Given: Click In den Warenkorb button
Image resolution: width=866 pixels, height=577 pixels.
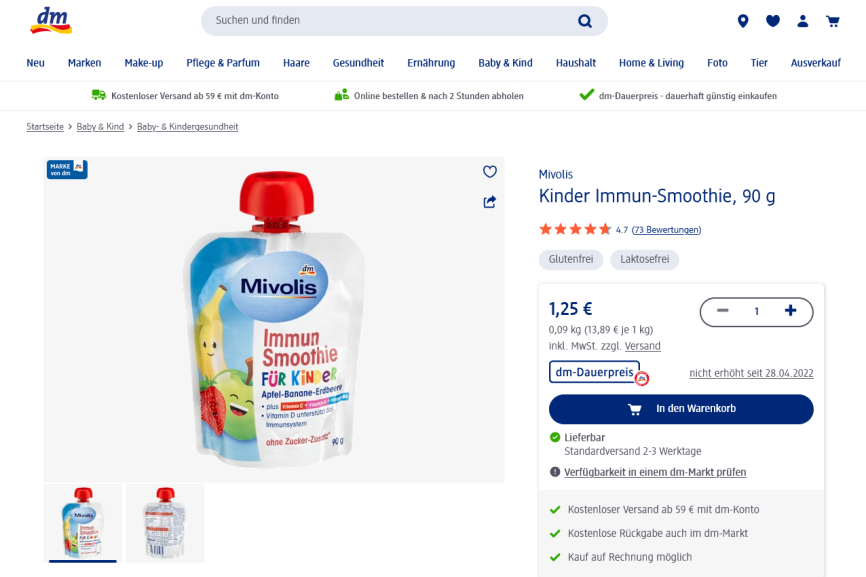Looking at the screenshot, I should click(x=681, y=409).
